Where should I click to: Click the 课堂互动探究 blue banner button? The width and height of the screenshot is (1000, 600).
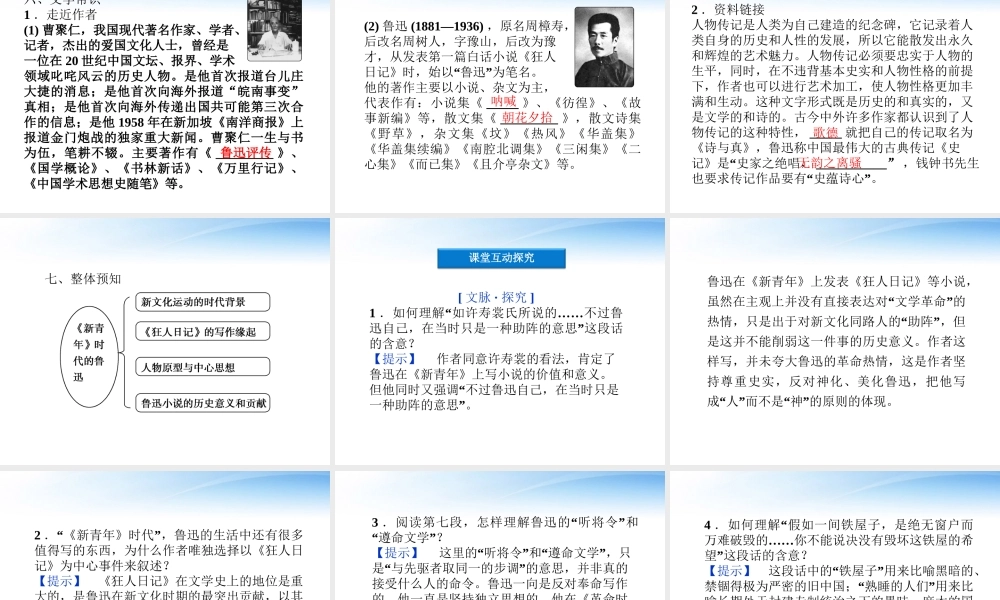click(x=501, y=258)
